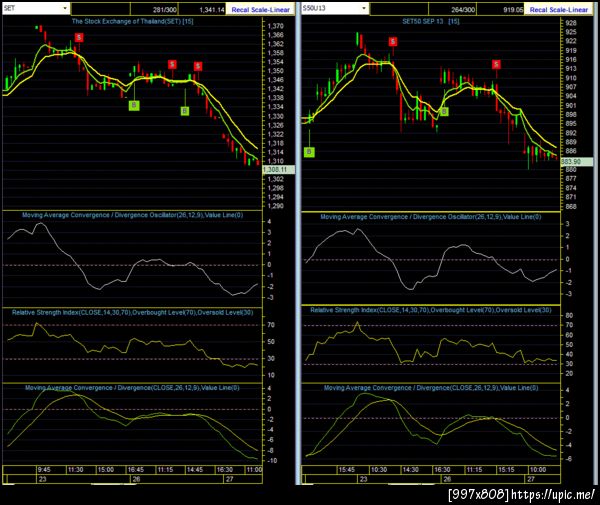Open the S50U13 symbol dropdown
This screenshot has height=505, width=600.
pyautogui.click(x=364, y=8)
